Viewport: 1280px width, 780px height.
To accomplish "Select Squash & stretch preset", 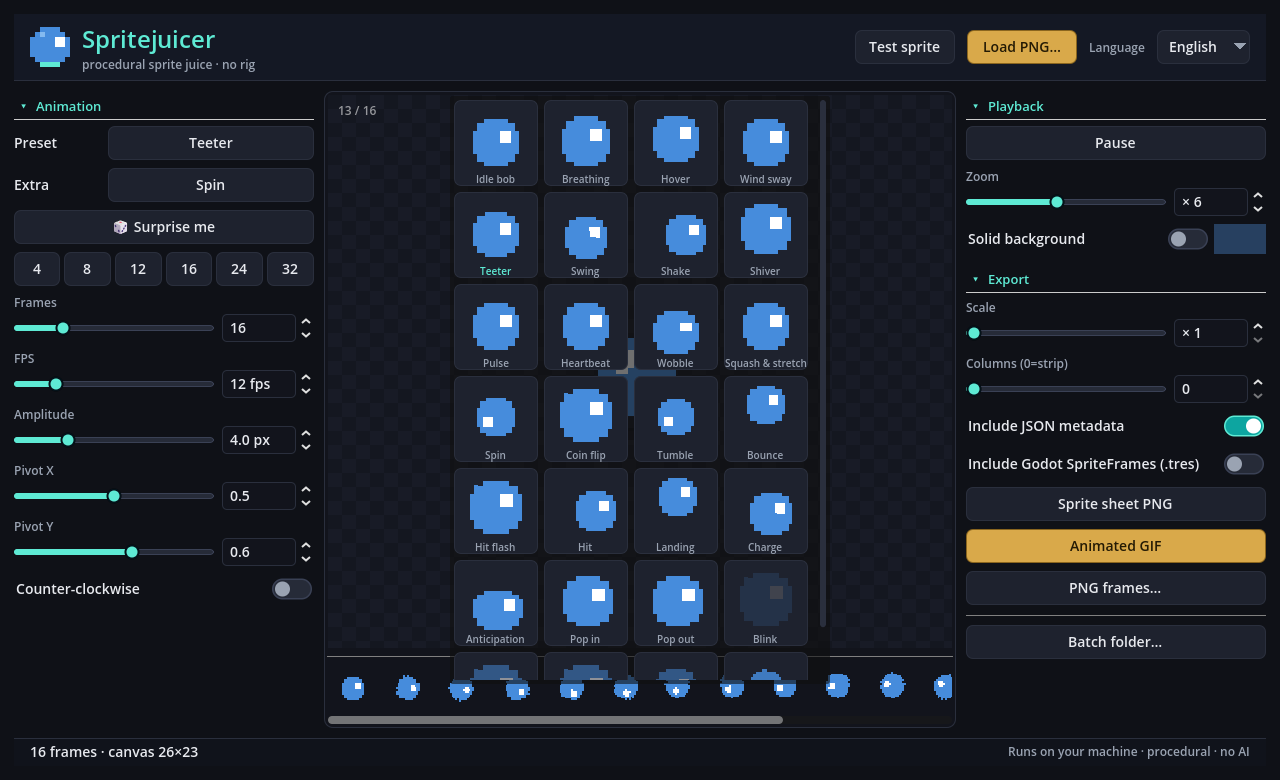I will point(765,327).
